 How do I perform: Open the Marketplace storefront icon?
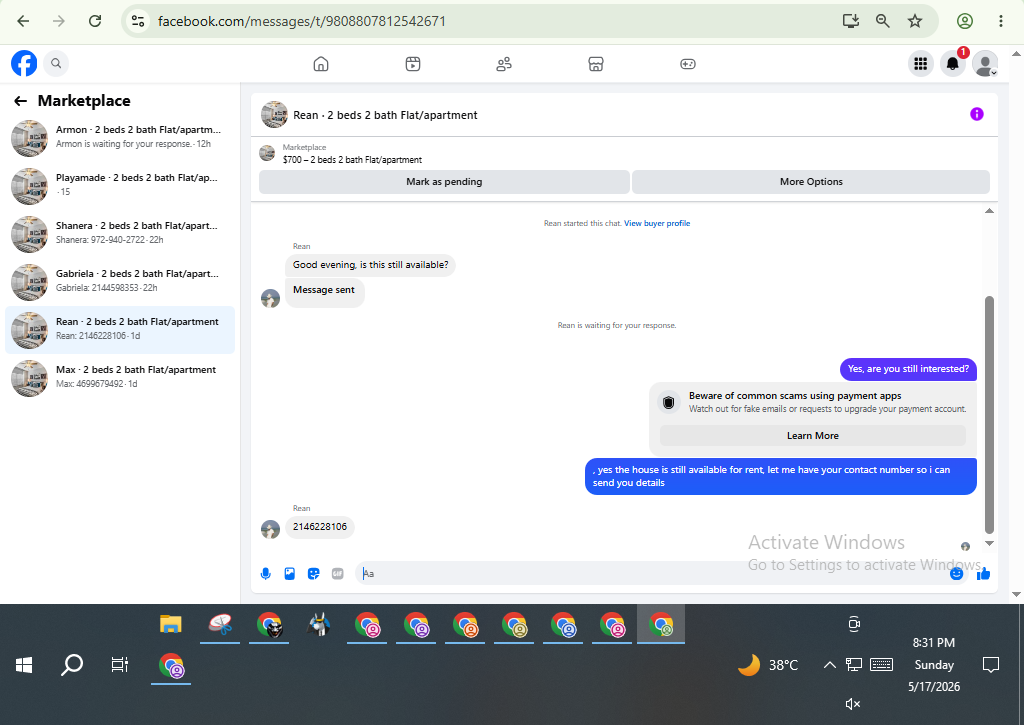click(596, 64)
